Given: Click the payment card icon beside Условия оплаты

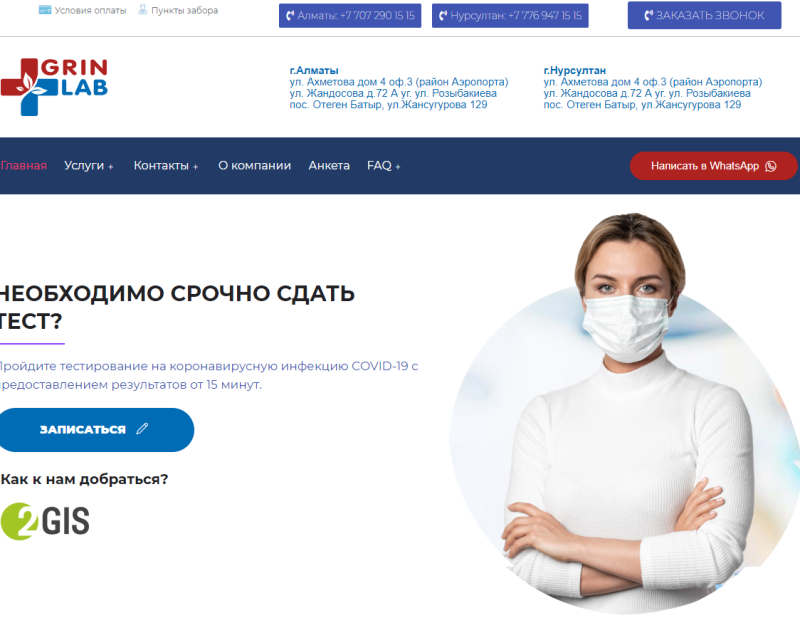Looking at the screenshot, I should point(45,10).
